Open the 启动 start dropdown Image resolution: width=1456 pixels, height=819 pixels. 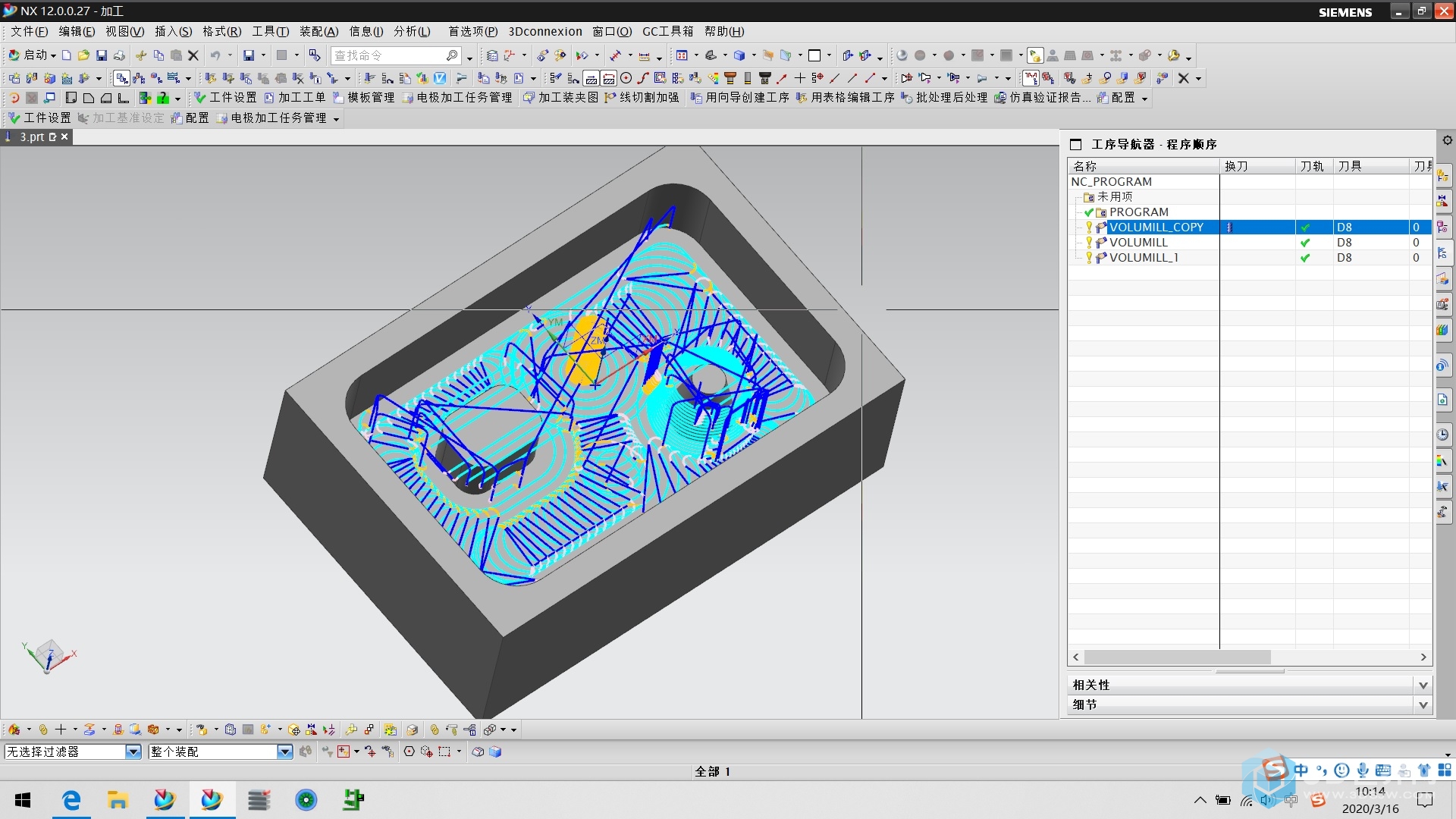pos(33,55)
